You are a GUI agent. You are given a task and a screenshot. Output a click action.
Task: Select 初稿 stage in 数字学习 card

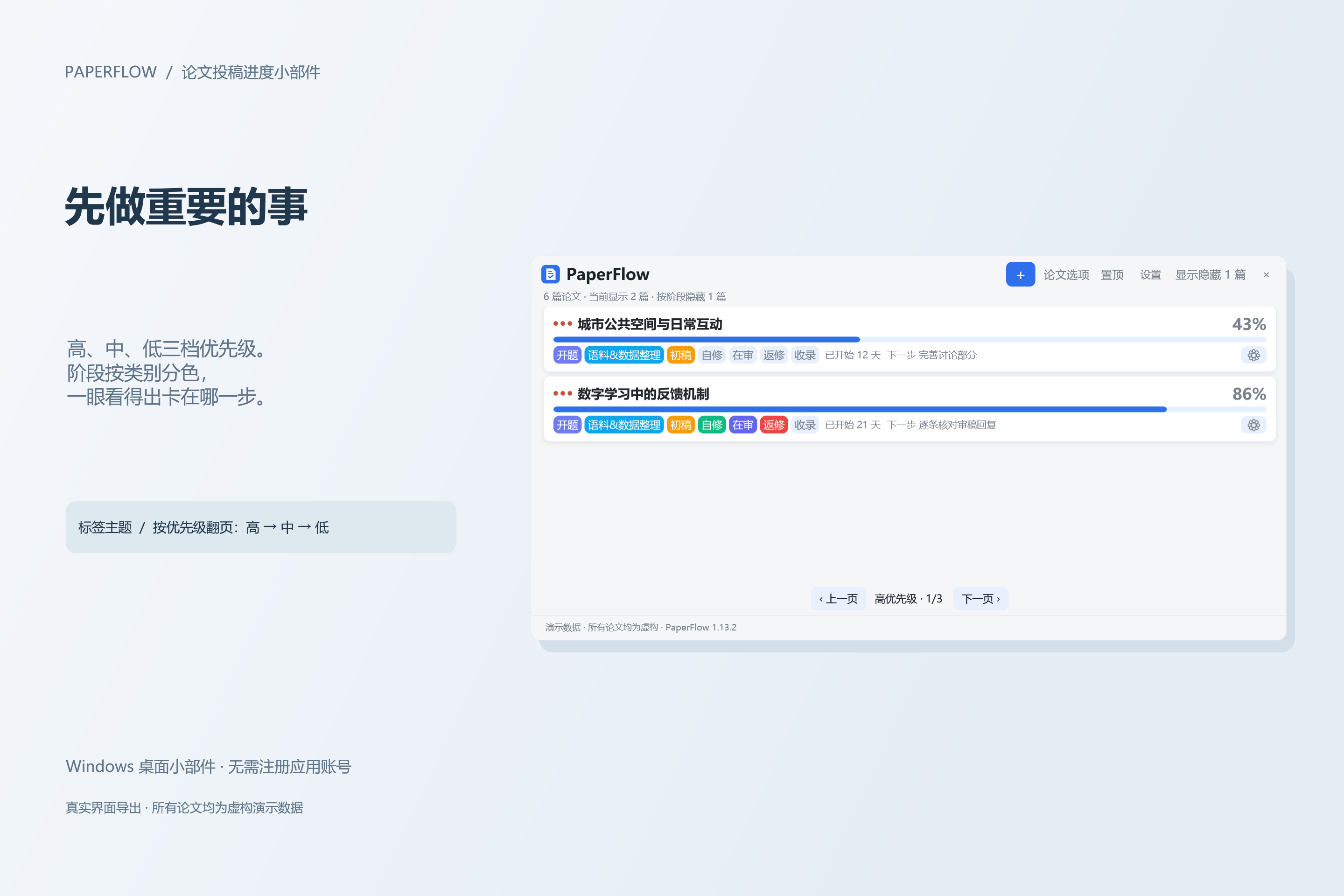tap(680, 425)
